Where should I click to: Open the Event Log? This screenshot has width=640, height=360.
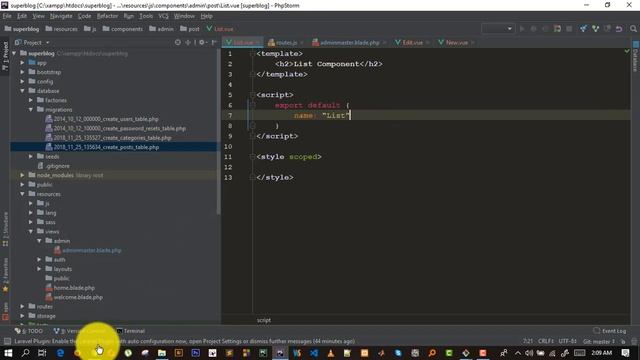(610, 331)
